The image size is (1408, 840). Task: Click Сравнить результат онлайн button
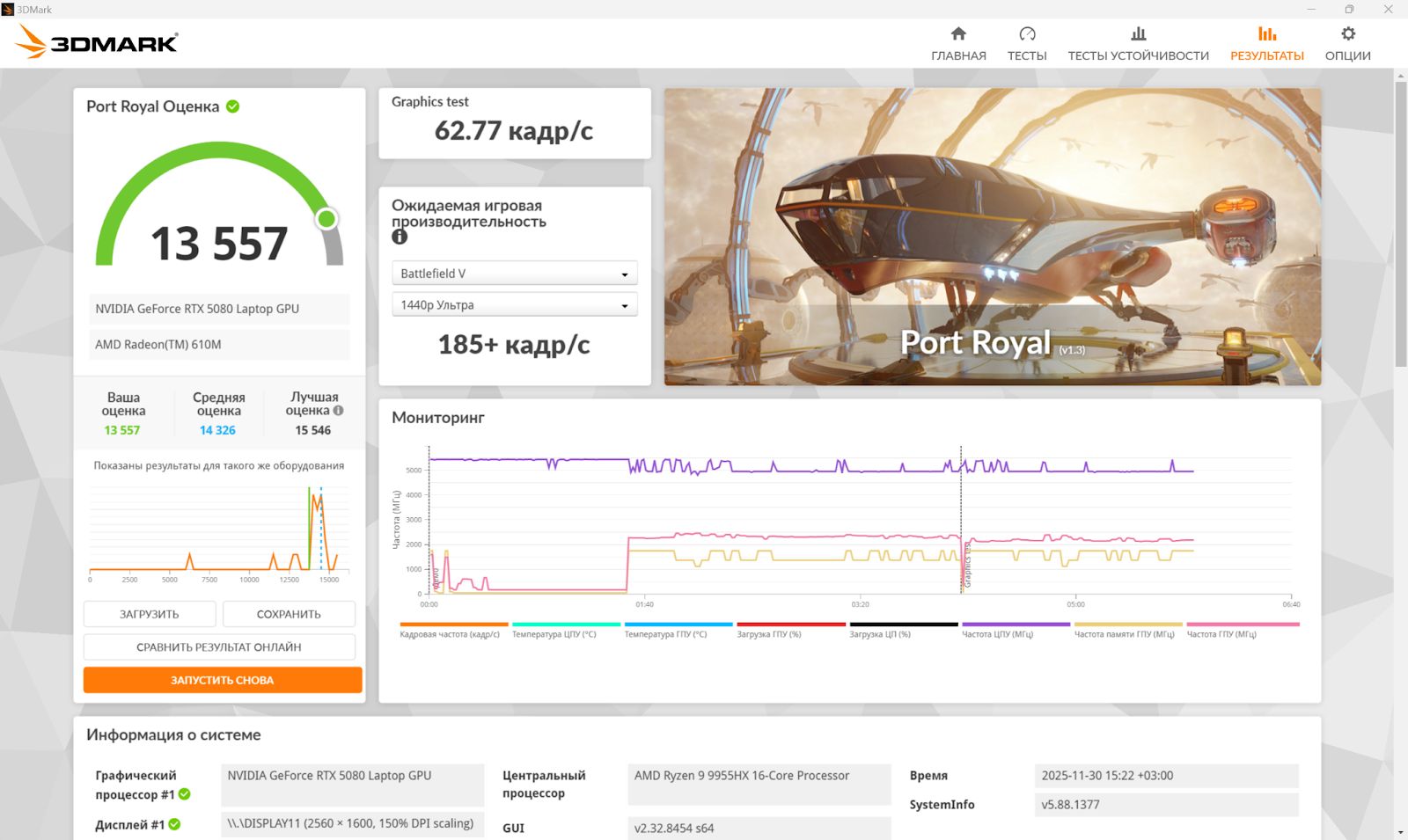pos(219,647)
